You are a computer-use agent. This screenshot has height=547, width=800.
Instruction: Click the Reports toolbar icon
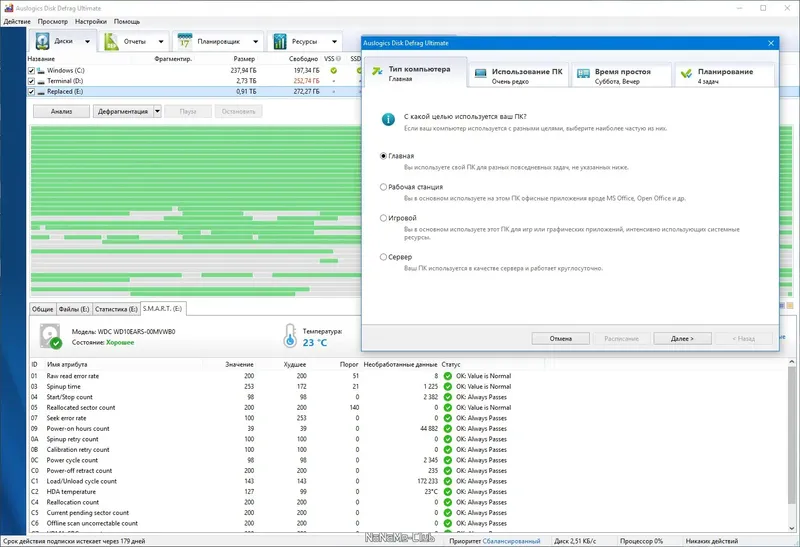click(x=111, y=41)
